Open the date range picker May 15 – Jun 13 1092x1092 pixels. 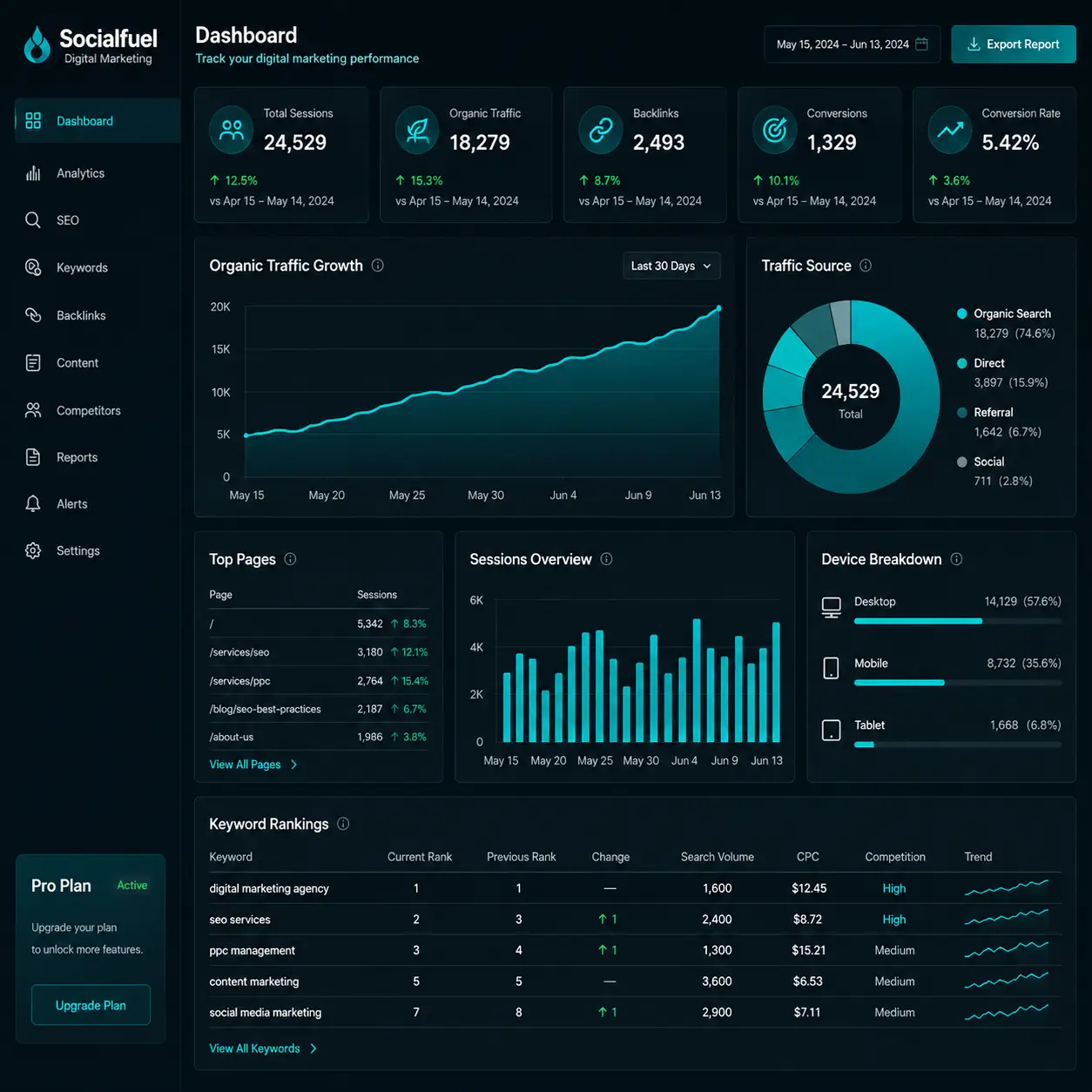click(852, 44)
